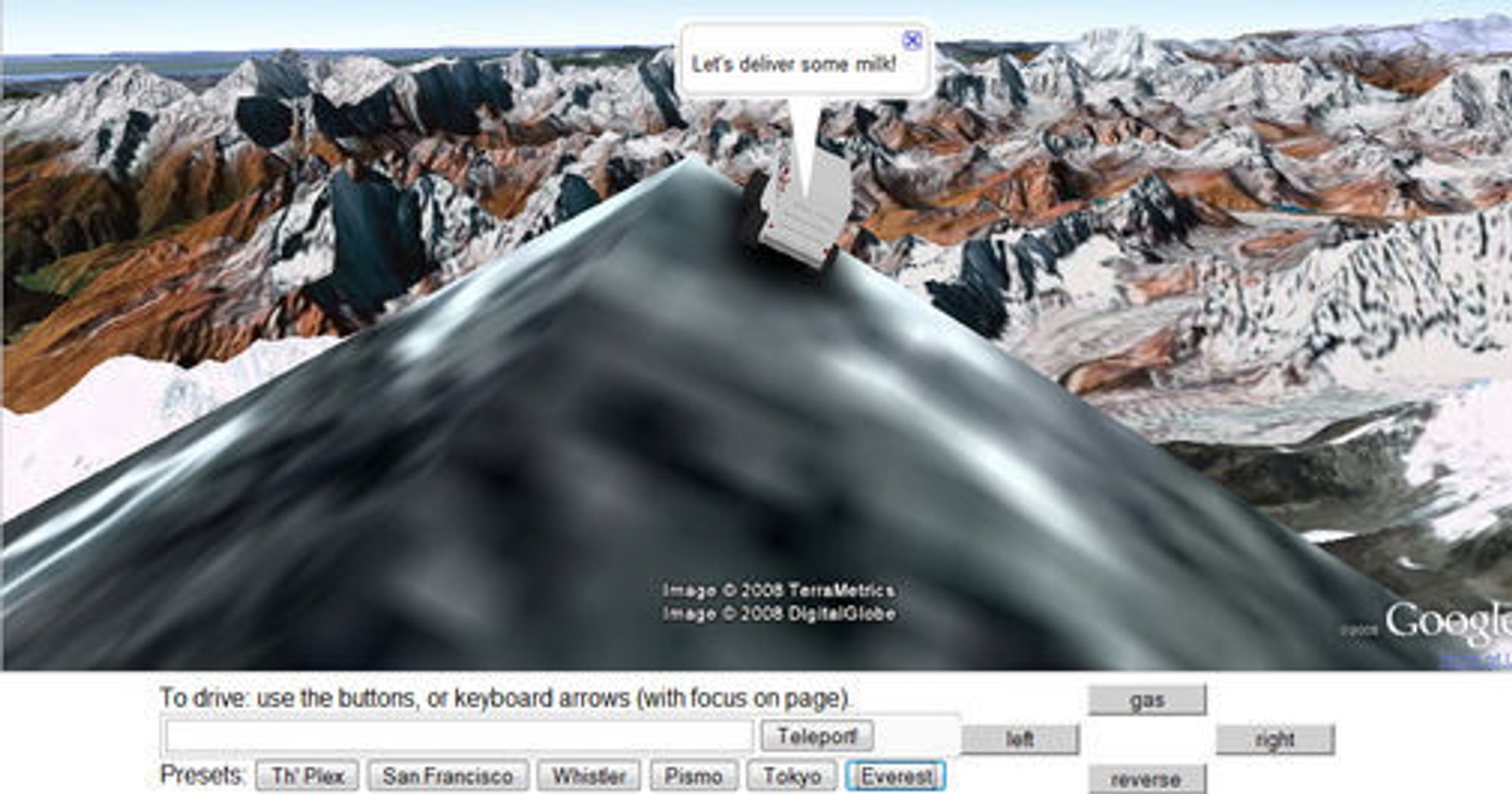
Task: Choose the San Francisco preset
Action: pyautogui.click(x=448, y=776)
